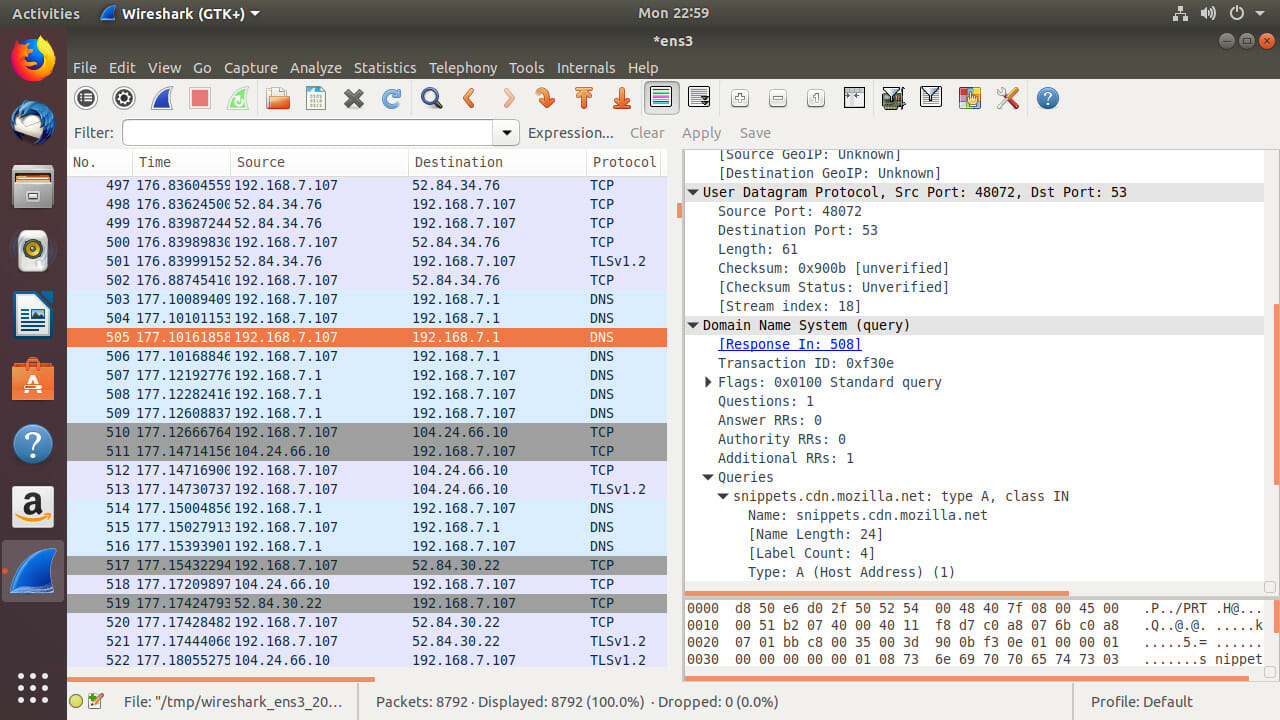Sort by the Destination column header

(x=497, y=162)
